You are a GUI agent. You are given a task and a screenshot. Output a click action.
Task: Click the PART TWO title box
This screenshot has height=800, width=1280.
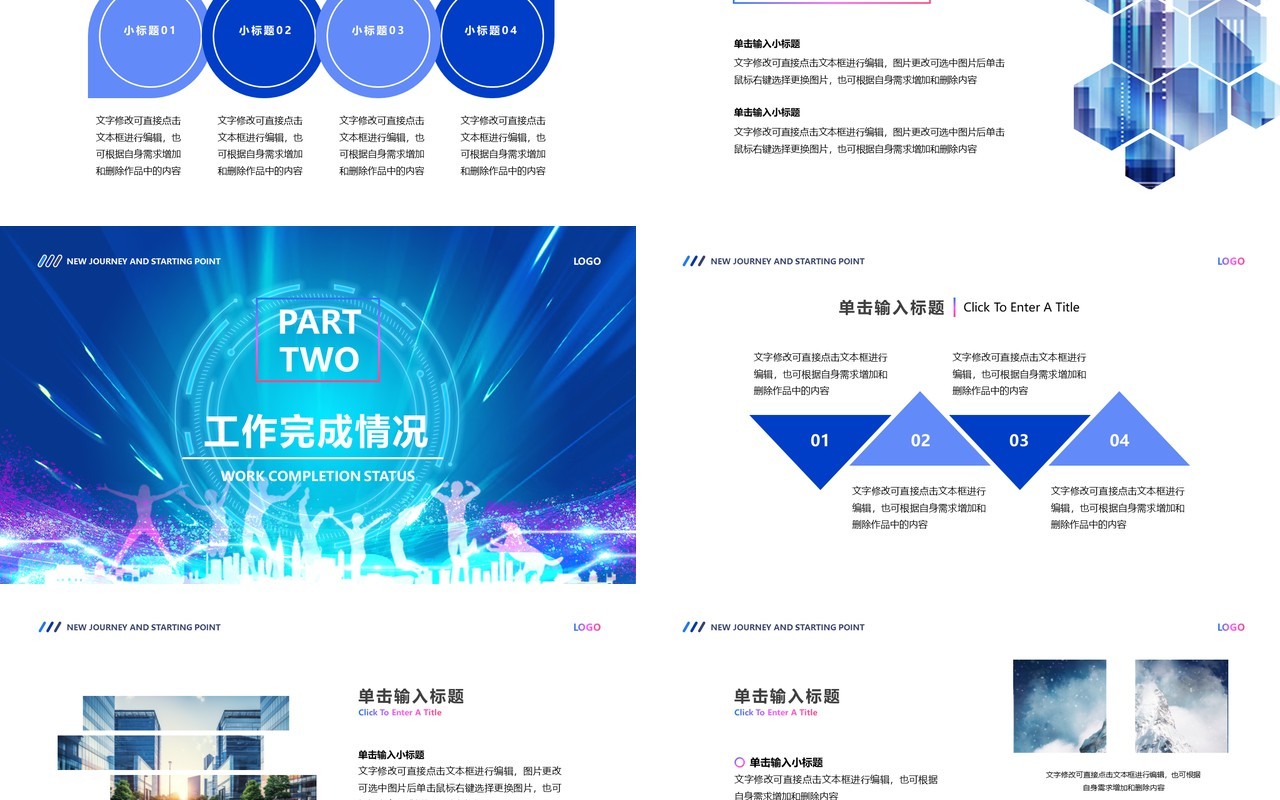pos(318,340)
